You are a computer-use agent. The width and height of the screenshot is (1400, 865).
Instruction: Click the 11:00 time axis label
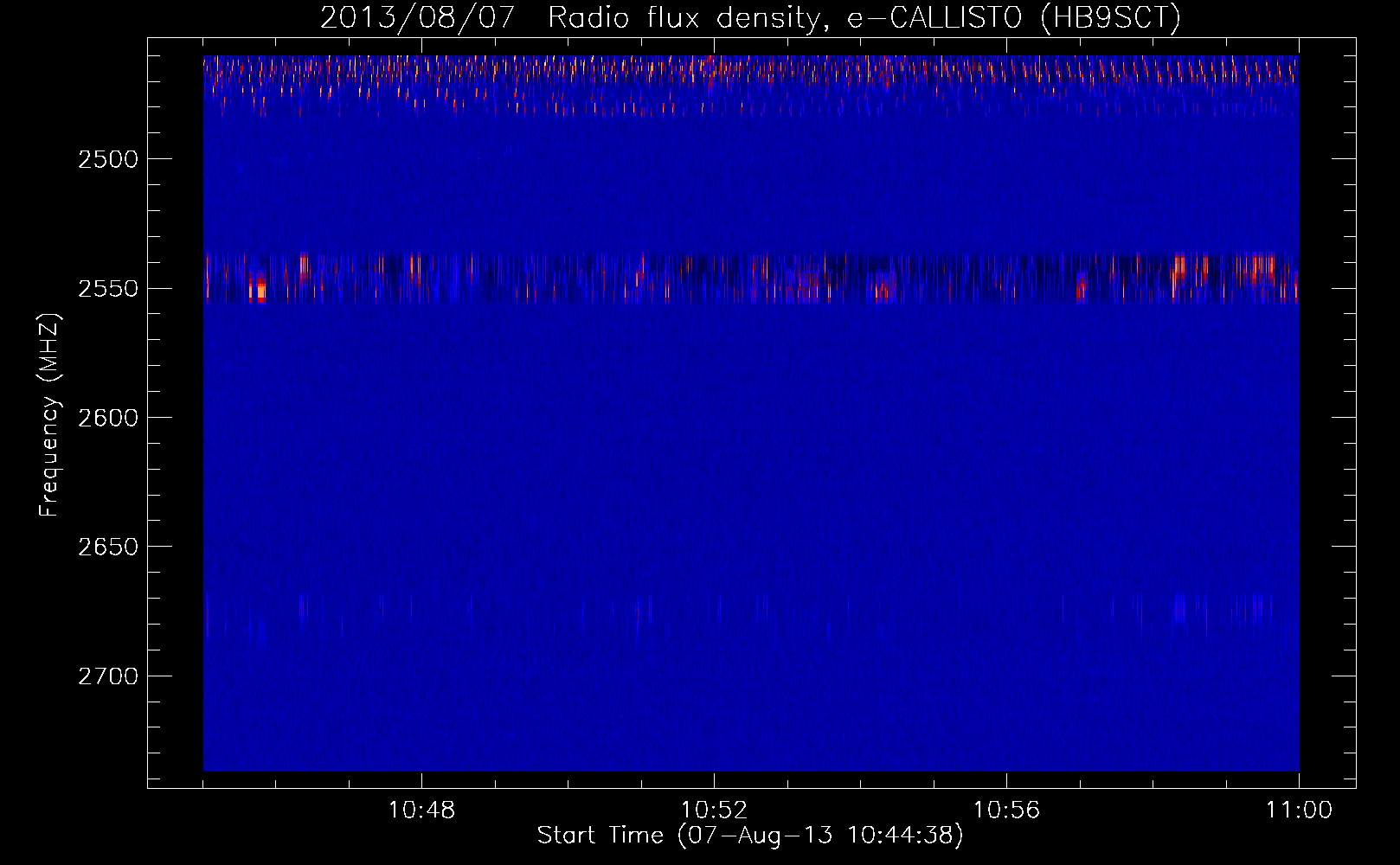point(1299,810)
